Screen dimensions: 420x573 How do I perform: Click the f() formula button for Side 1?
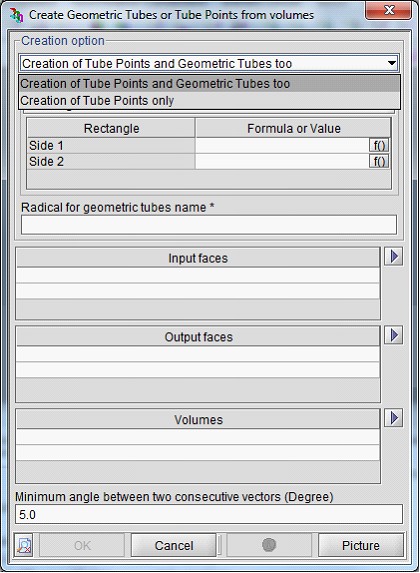point(379,145)
